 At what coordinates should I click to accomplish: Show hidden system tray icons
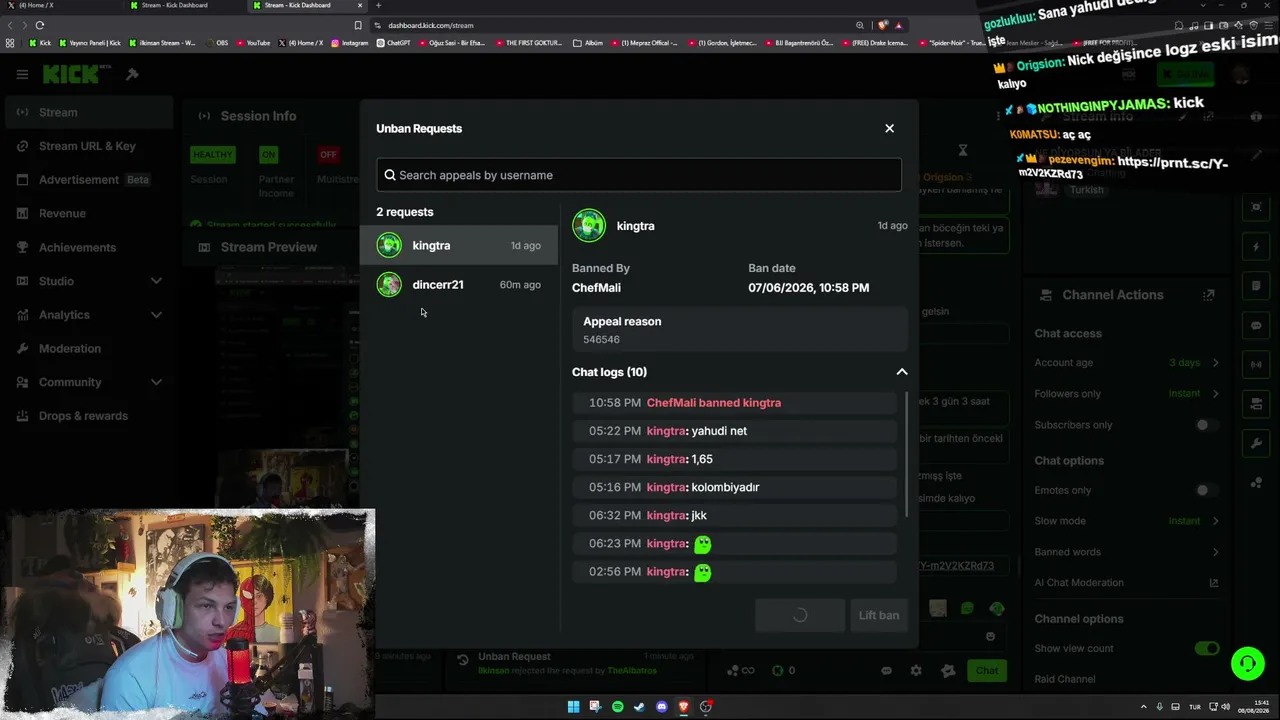click(x=1145, y=706)
